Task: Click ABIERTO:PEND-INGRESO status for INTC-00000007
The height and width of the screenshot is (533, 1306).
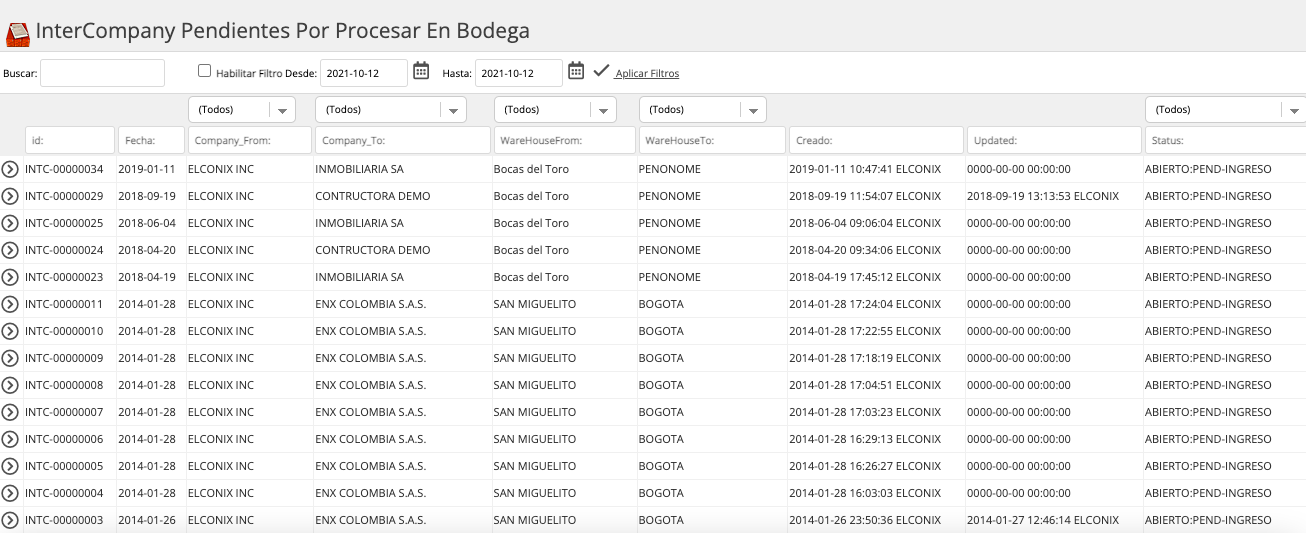Action: pyautogui.click(x=1208, y=412)
